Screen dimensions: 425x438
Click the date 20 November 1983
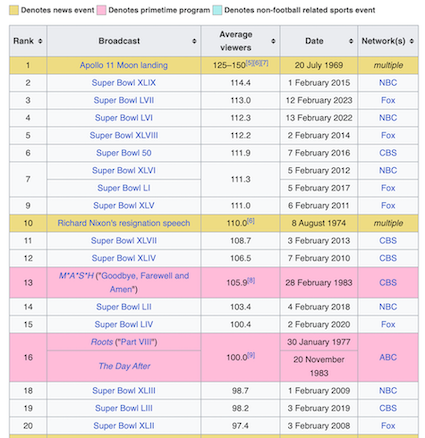319,366
